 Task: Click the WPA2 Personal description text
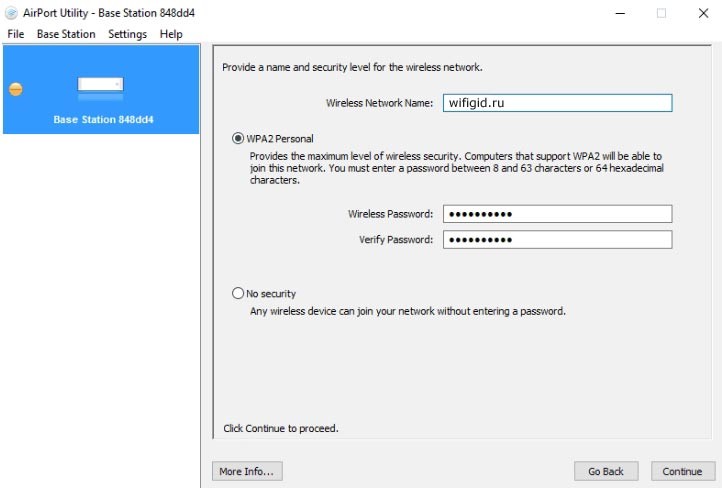click(456, 168)
